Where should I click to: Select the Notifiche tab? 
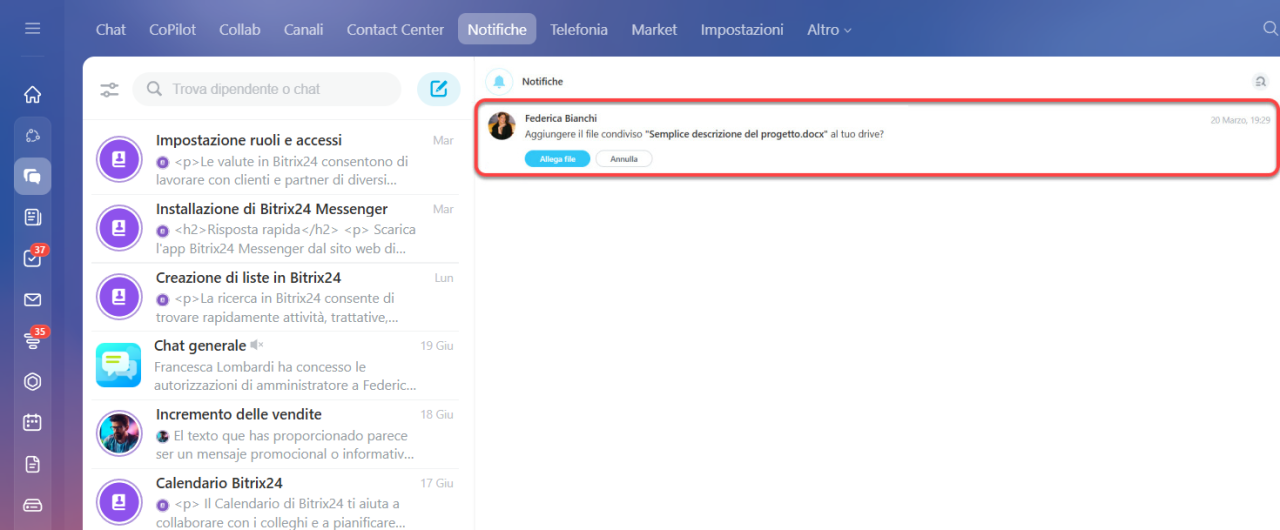[497, 29]
